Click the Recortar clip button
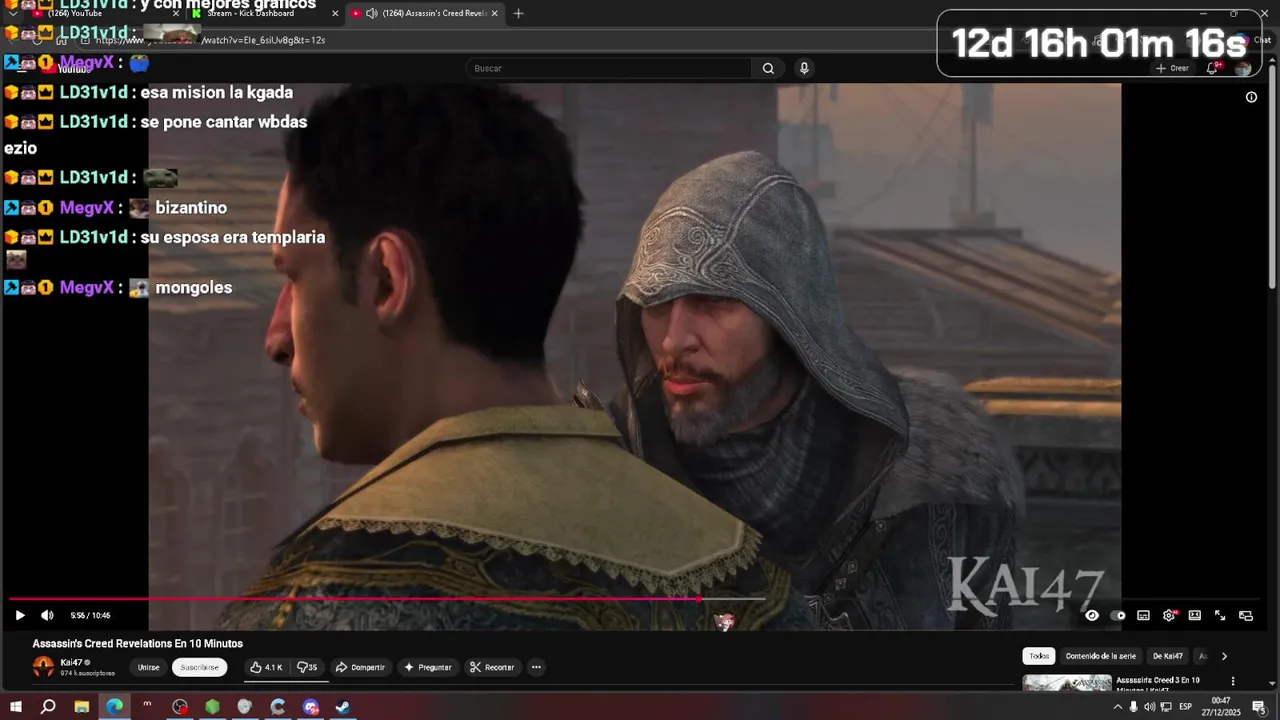Viewport: 1280px width, 720px height. pyautogui.click(x=492, y=667)
